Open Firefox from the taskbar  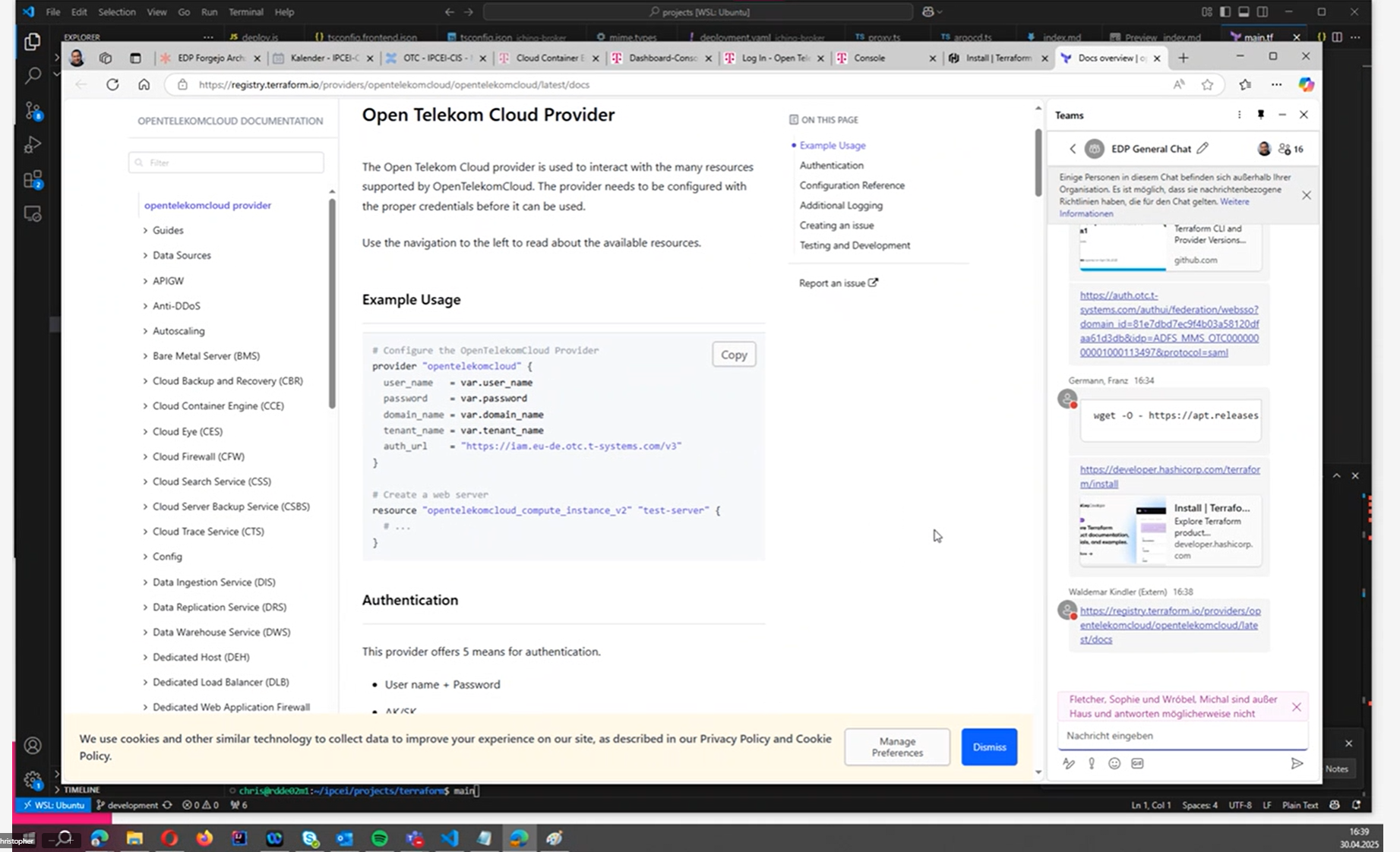(x=204, y=838)
